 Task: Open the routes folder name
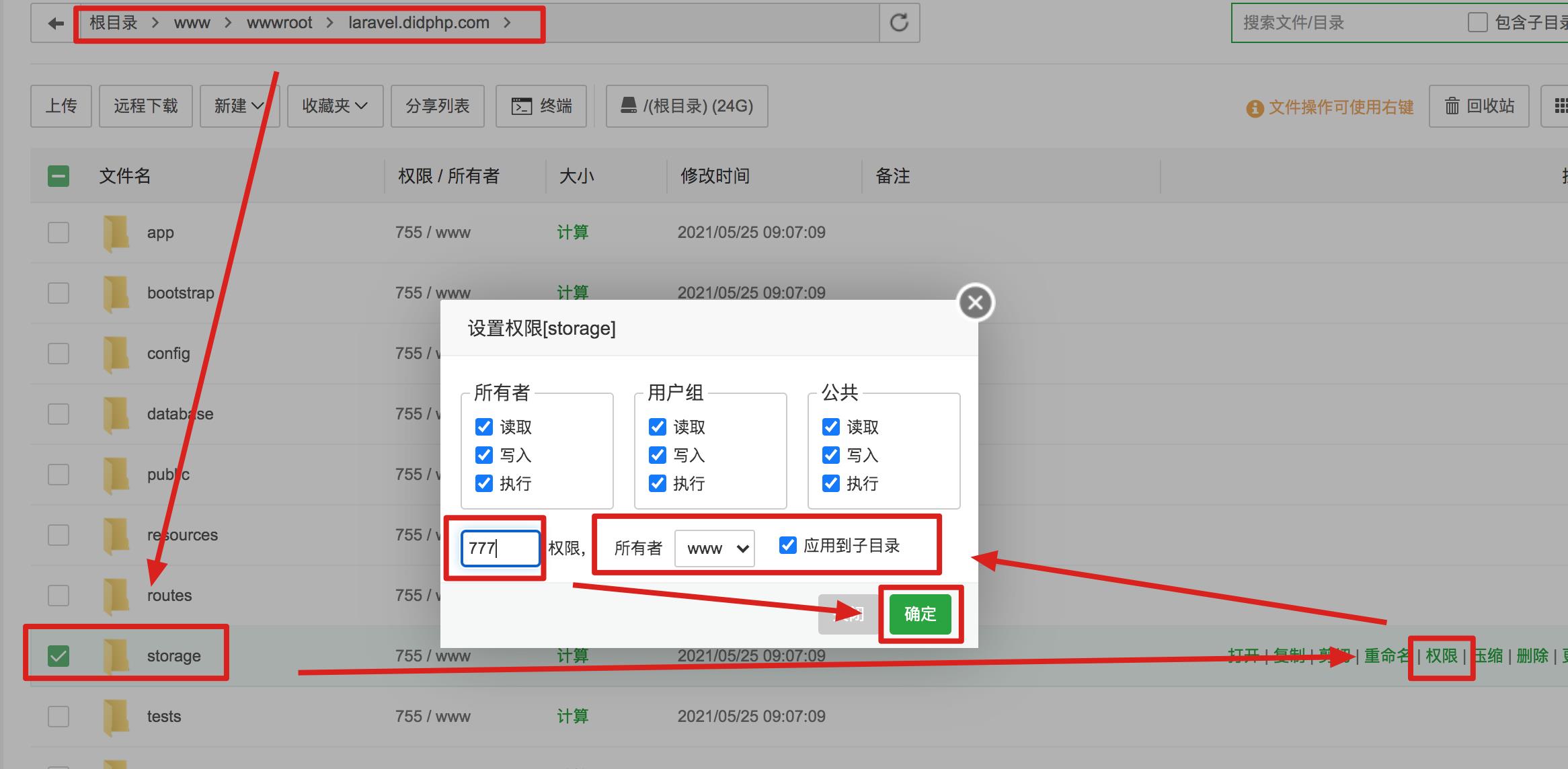(169, 596)
